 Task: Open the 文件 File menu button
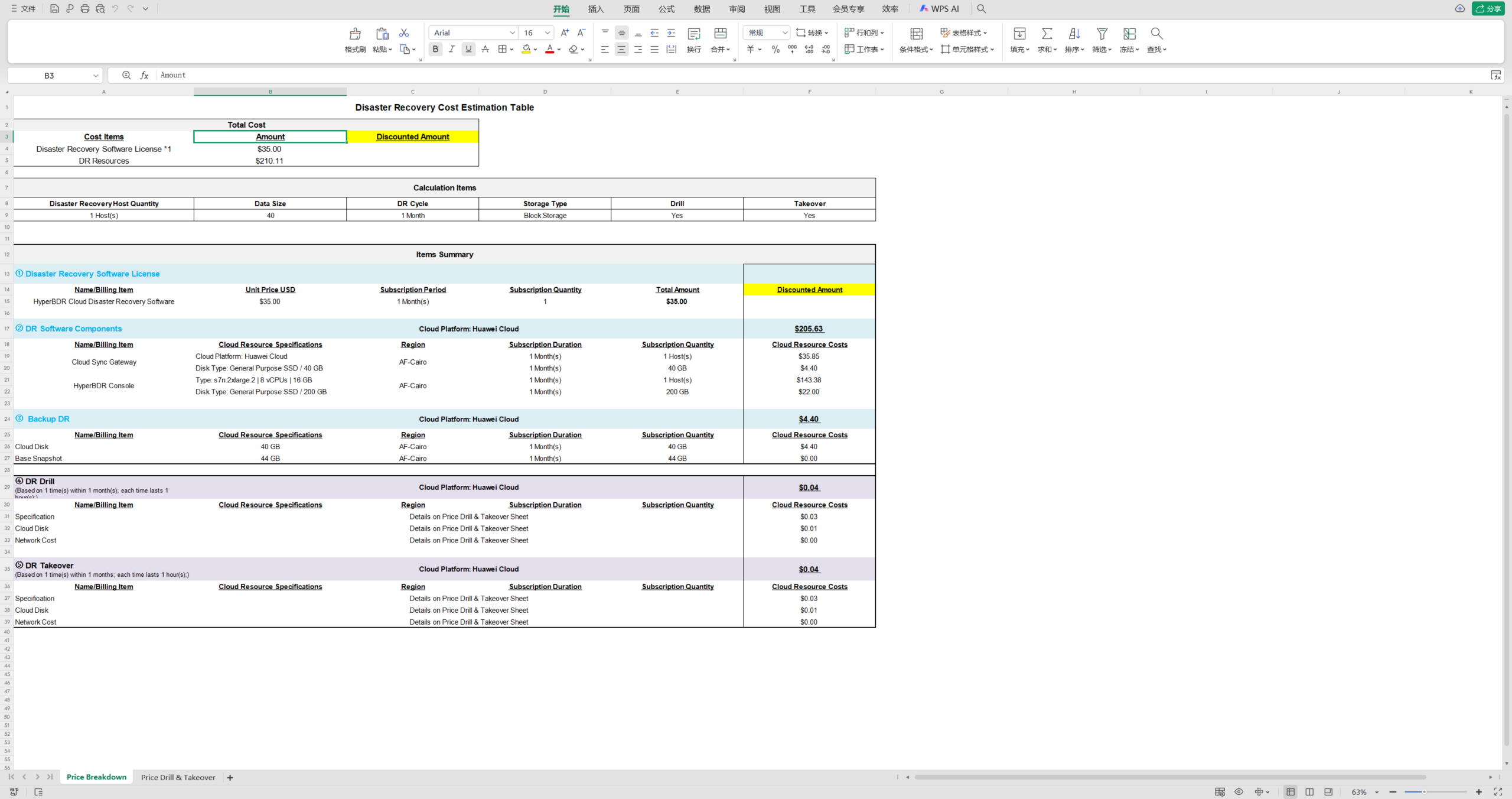(x=24, y=9)
